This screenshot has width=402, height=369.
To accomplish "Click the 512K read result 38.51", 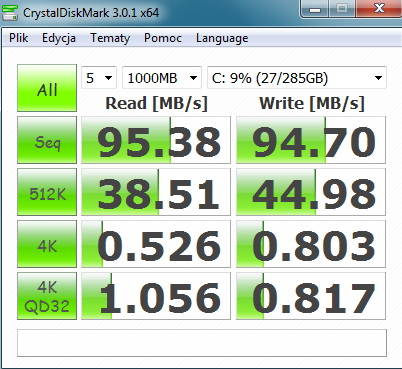I will point(156,192).
